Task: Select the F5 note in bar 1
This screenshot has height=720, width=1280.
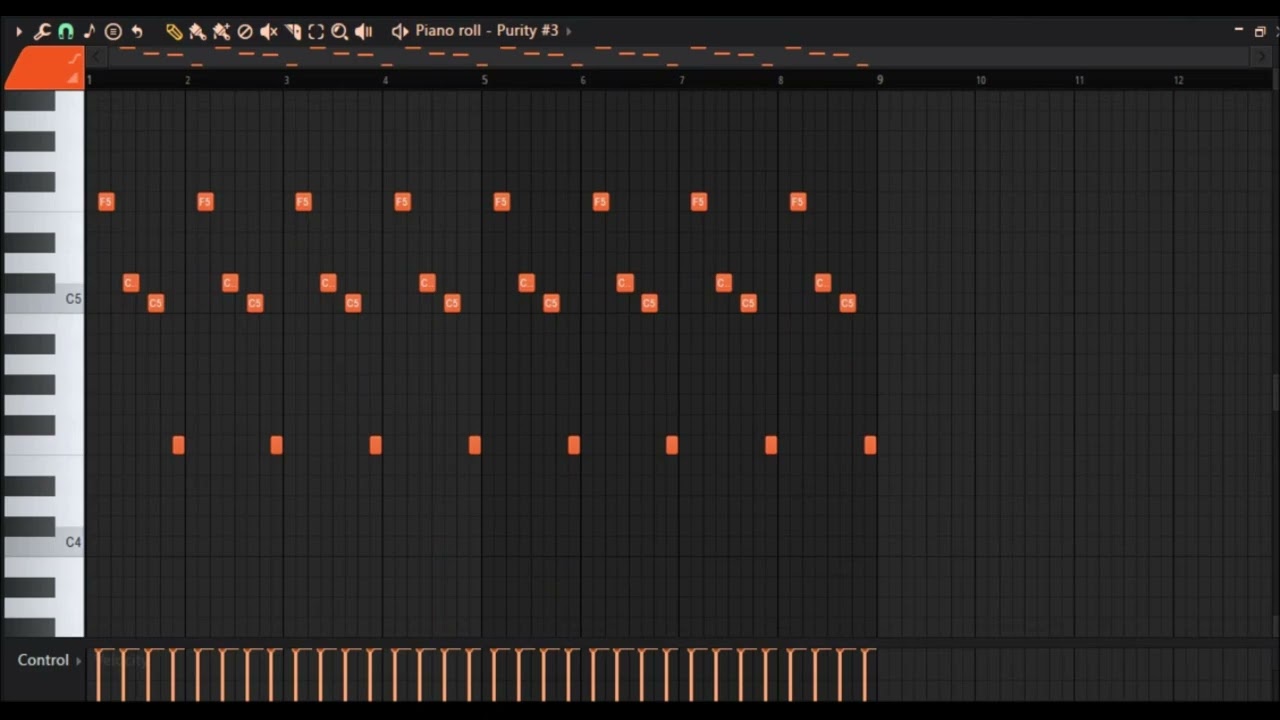Action: tap(106, 202)
